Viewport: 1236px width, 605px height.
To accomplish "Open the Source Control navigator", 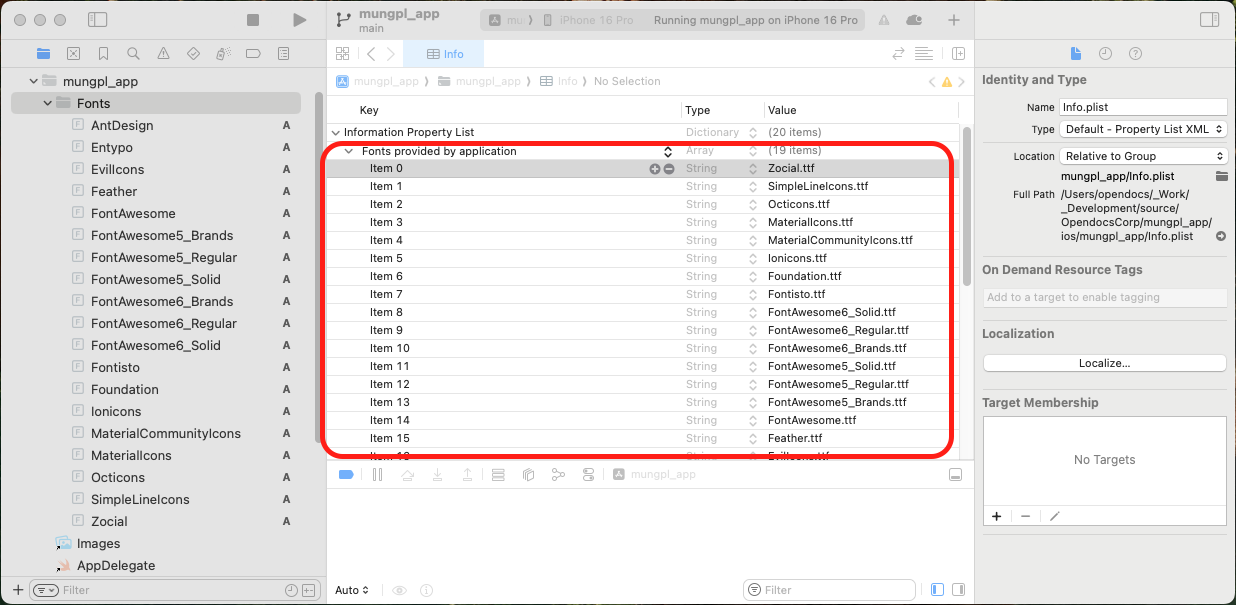I will [x=73, y=54].
